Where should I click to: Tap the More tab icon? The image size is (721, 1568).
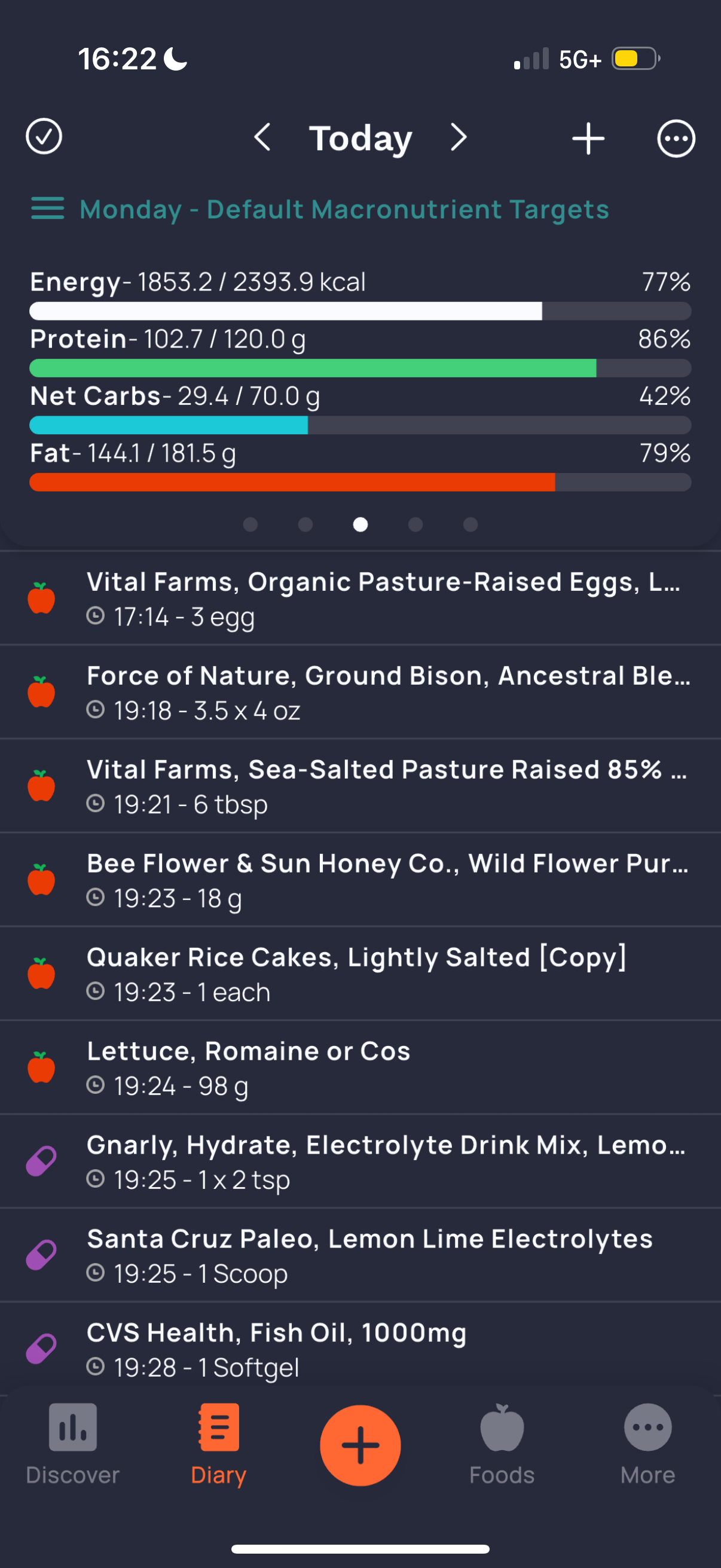point(647,1428)
